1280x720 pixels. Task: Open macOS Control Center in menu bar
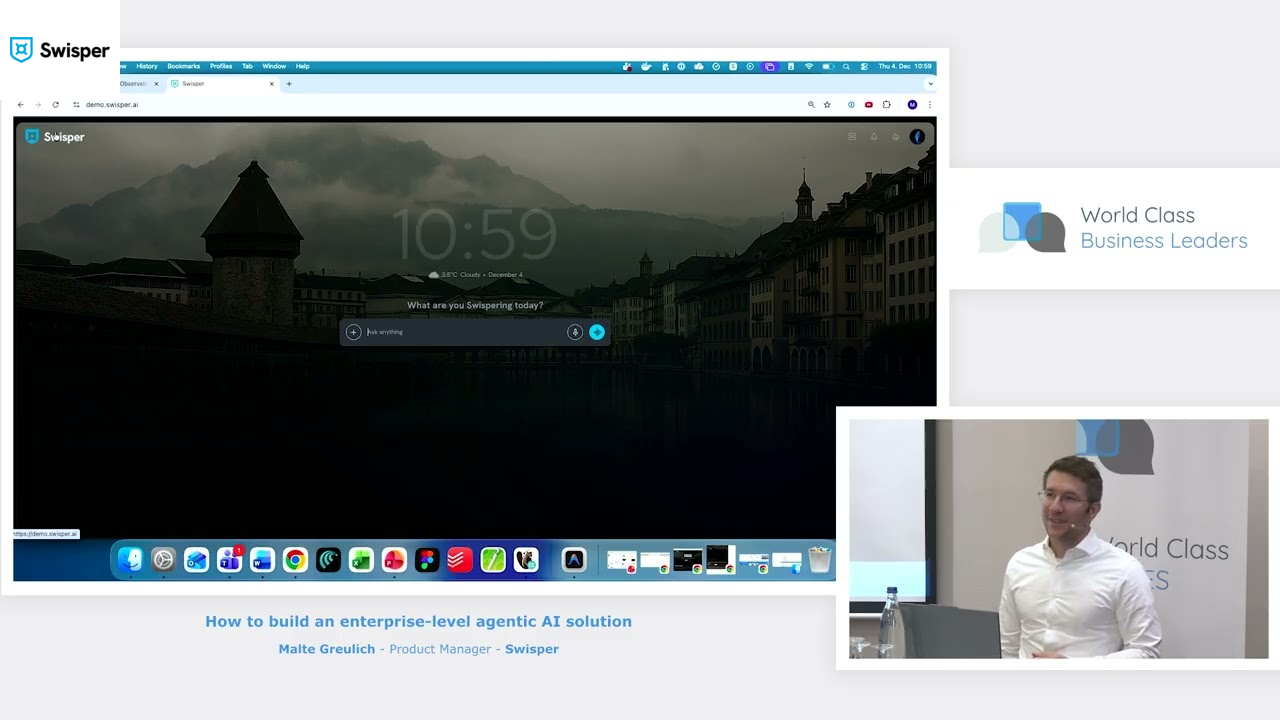click(864, 67)
